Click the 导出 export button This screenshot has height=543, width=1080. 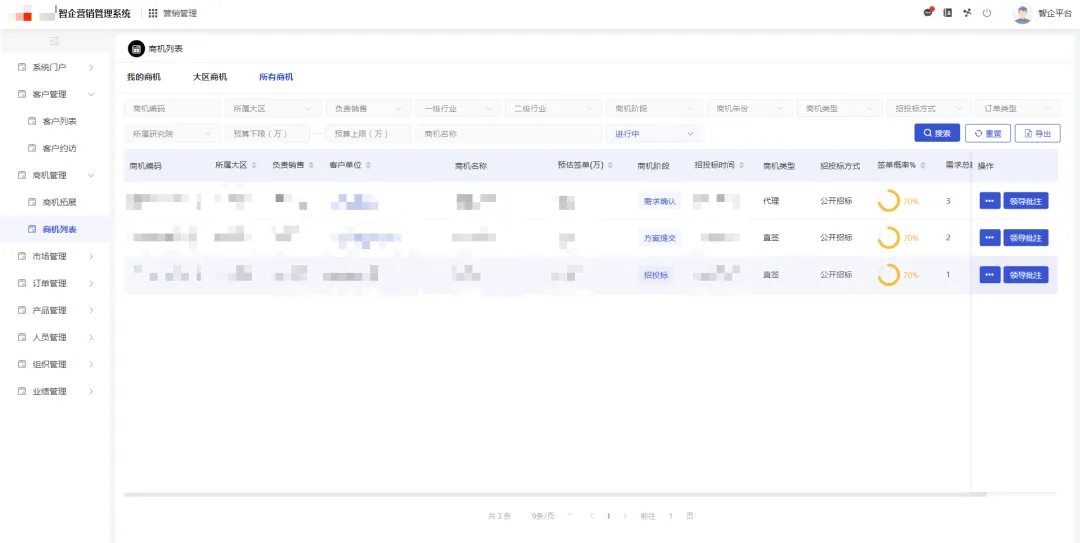1037,133
